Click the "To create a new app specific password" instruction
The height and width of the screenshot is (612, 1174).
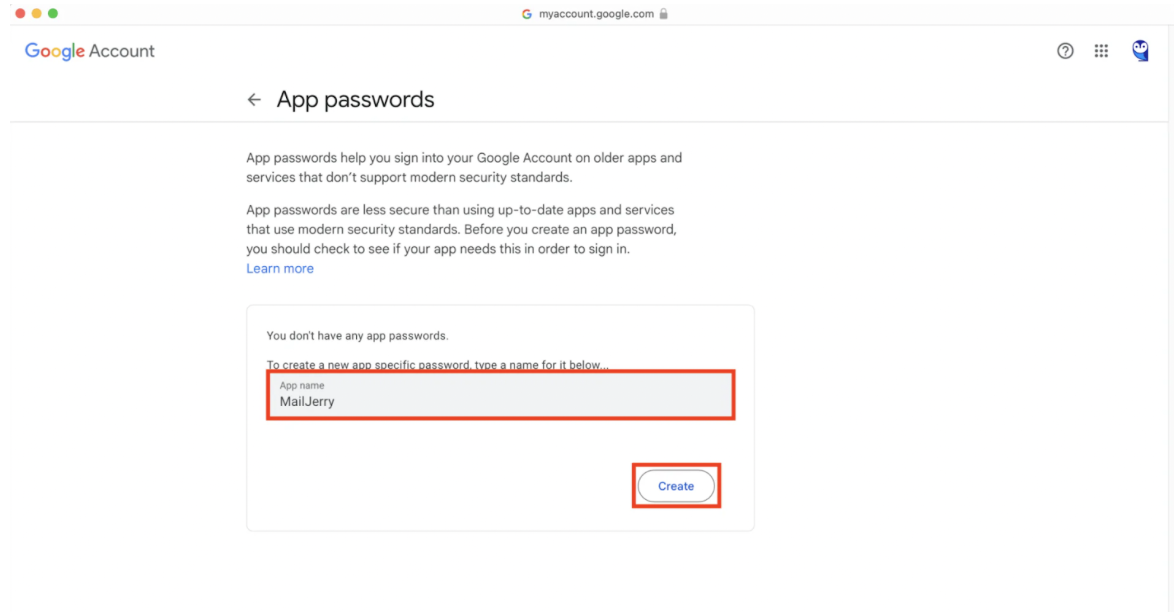click(x=437, y=365)
